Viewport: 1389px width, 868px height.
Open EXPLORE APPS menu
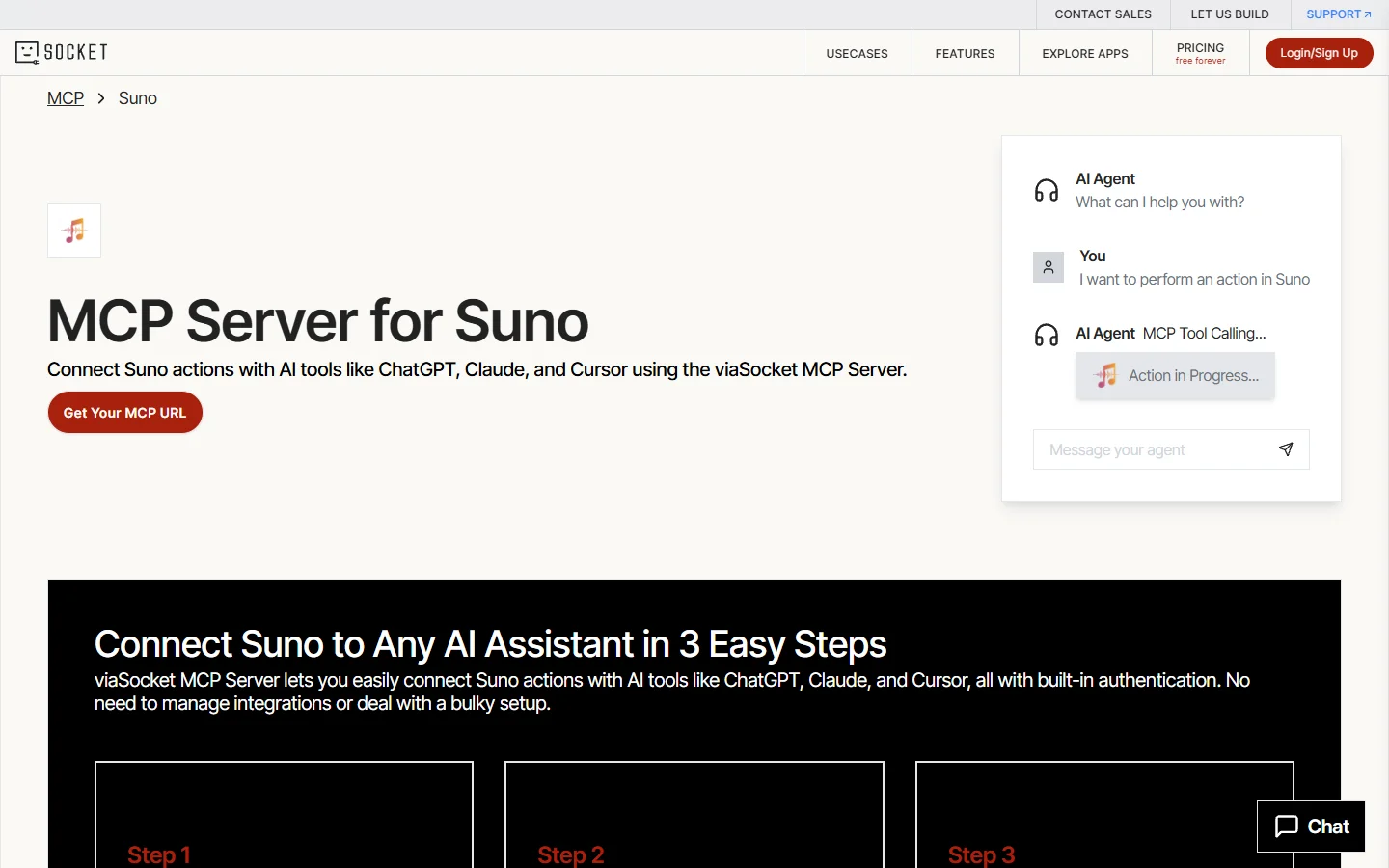point(1085,53)
